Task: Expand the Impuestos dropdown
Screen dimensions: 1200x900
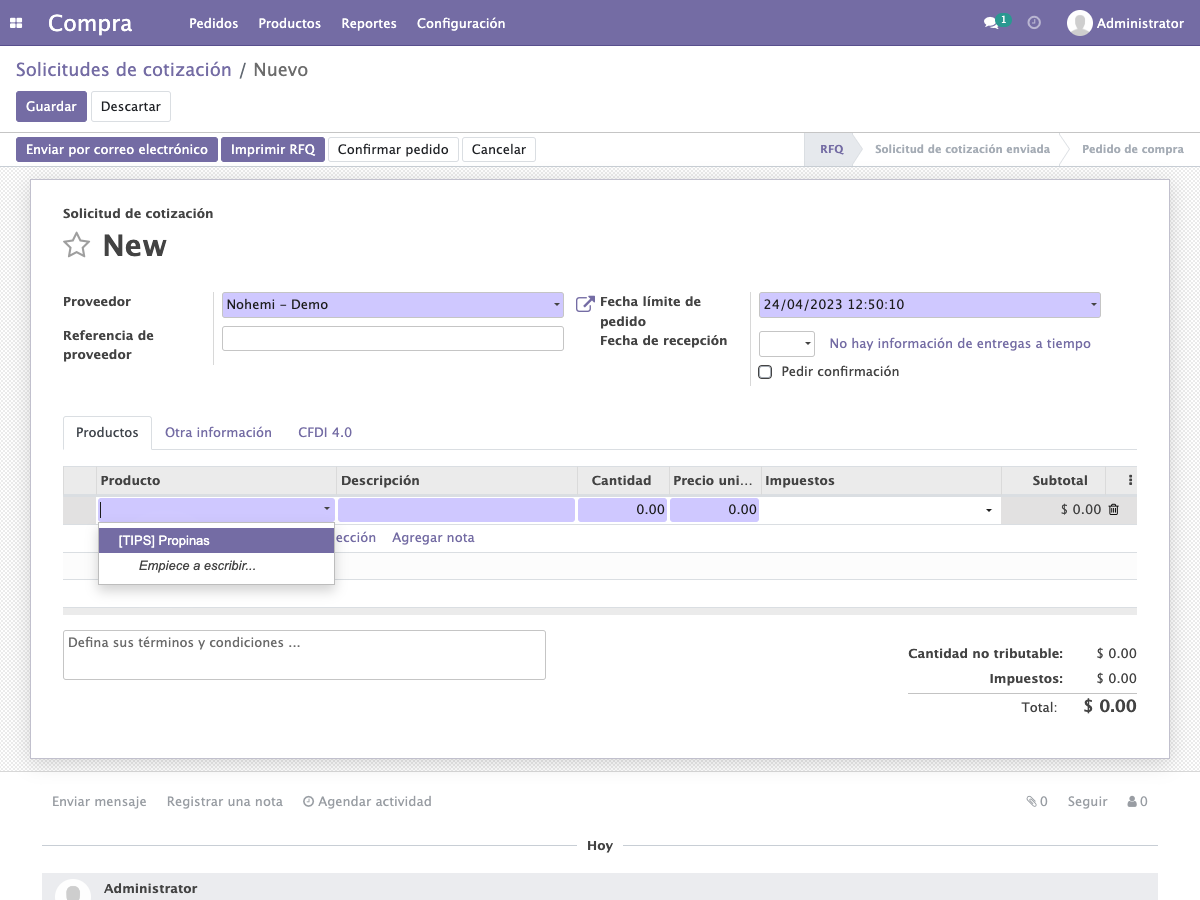Action: pos(989,510)
